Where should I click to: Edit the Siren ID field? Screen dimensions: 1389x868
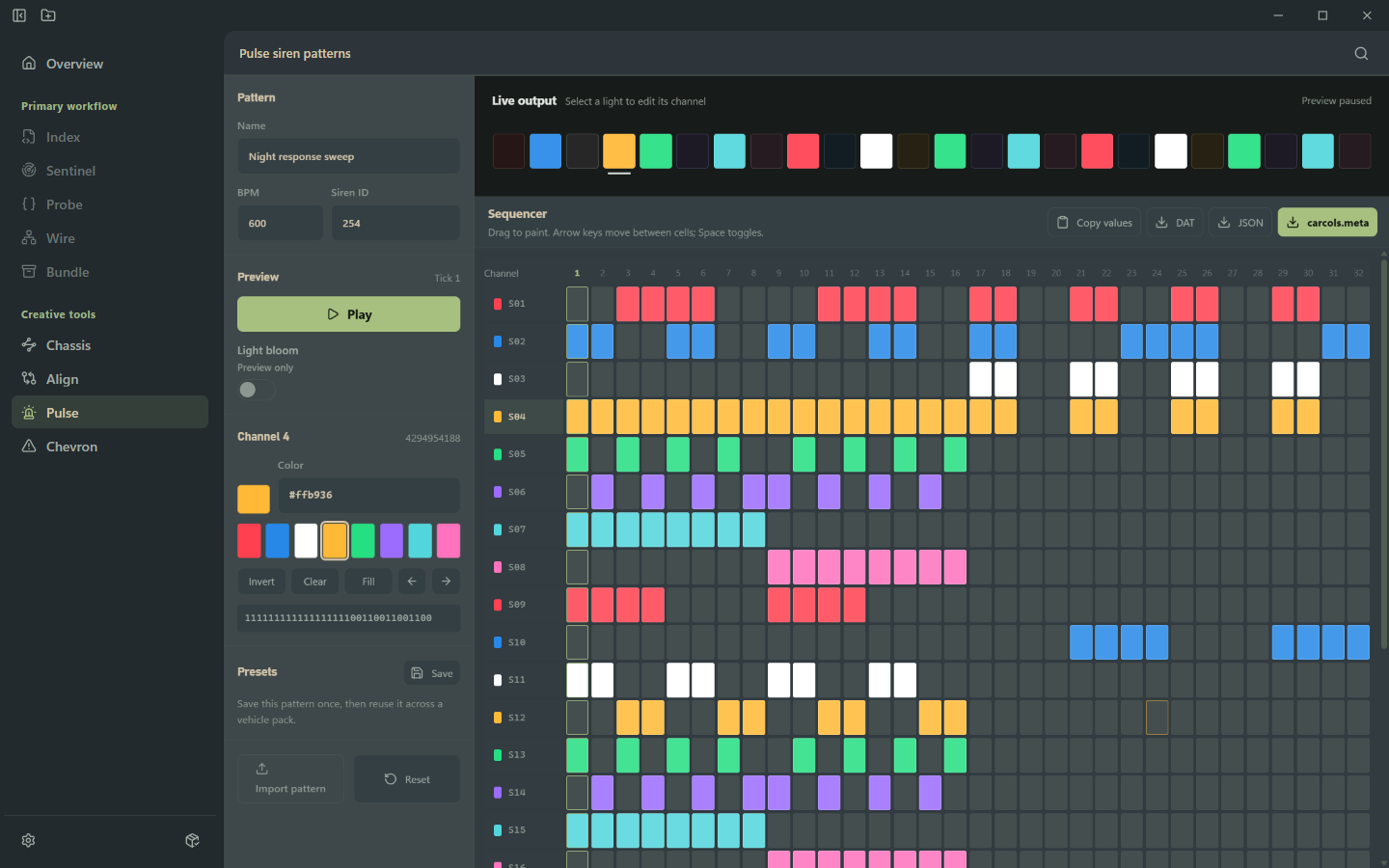click(395, 223)
